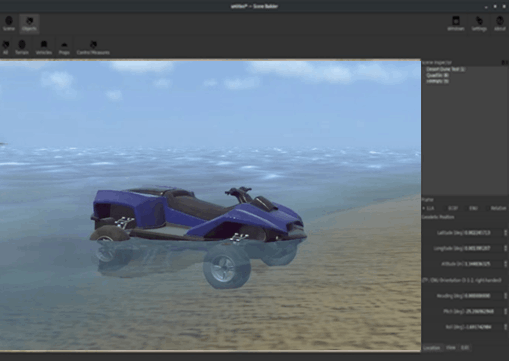Image resolution: width=509 pixels, height=361 pixels.
Task: Click the Altitude stepper arrows
Action: 506,264
